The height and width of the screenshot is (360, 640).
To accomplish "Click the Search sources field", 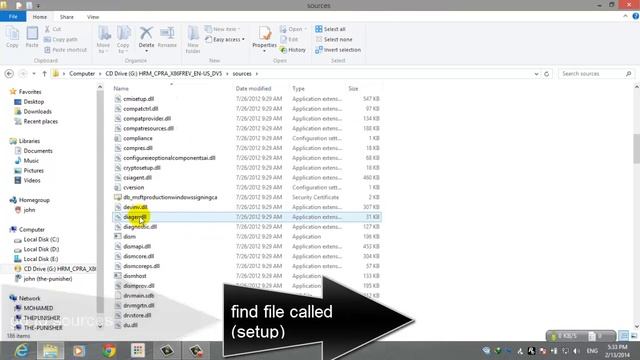I will point(596,74).
